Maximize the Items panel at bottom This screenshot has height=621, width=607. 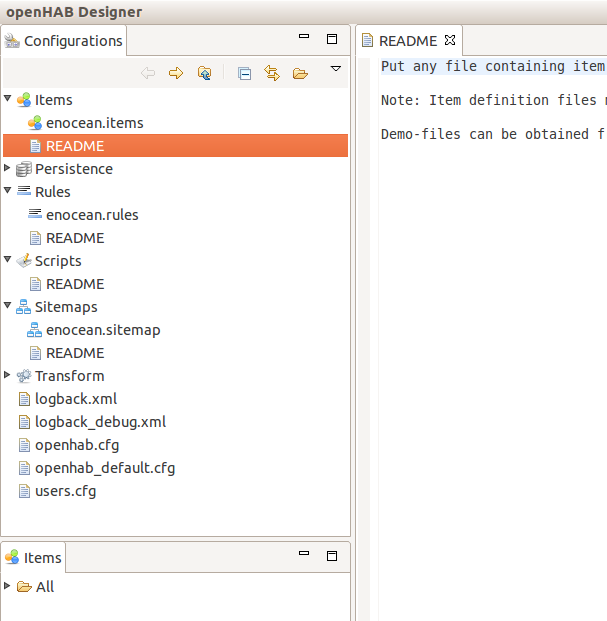pyautogui.click(x=332, y=556)
